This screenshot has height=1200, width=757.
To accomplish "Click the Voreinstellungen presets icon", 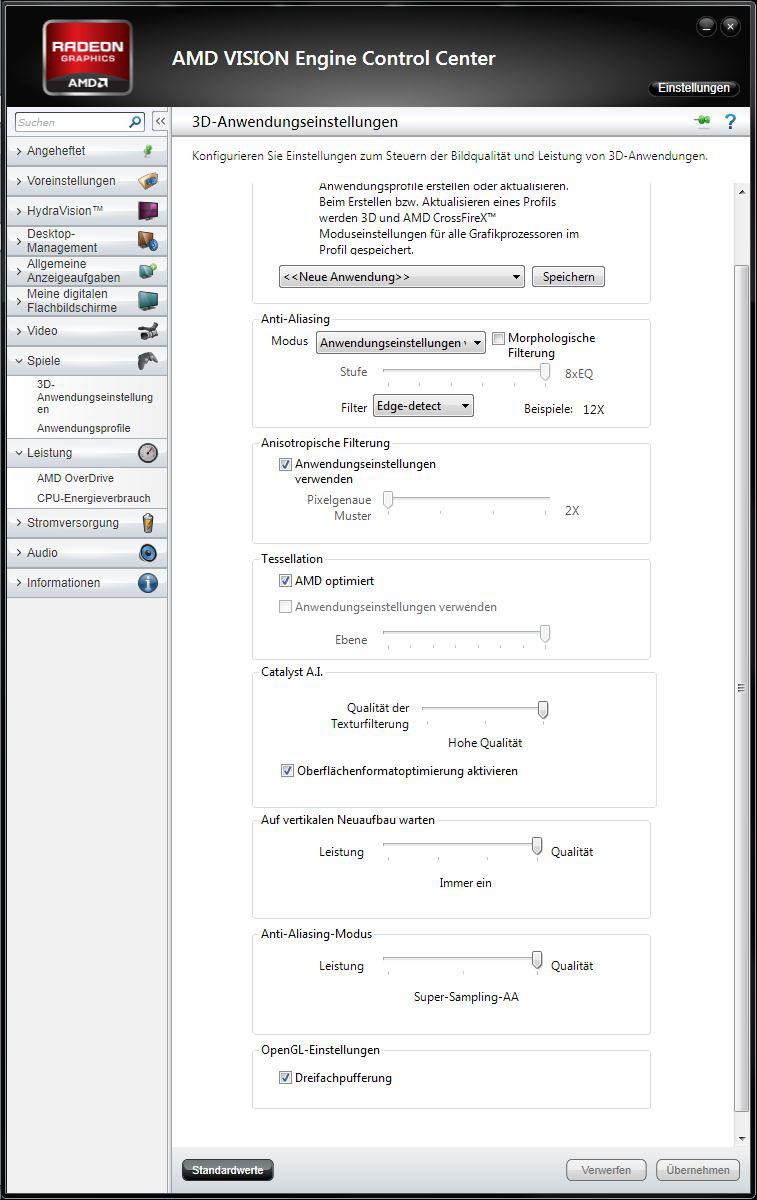I will (148, 181).
